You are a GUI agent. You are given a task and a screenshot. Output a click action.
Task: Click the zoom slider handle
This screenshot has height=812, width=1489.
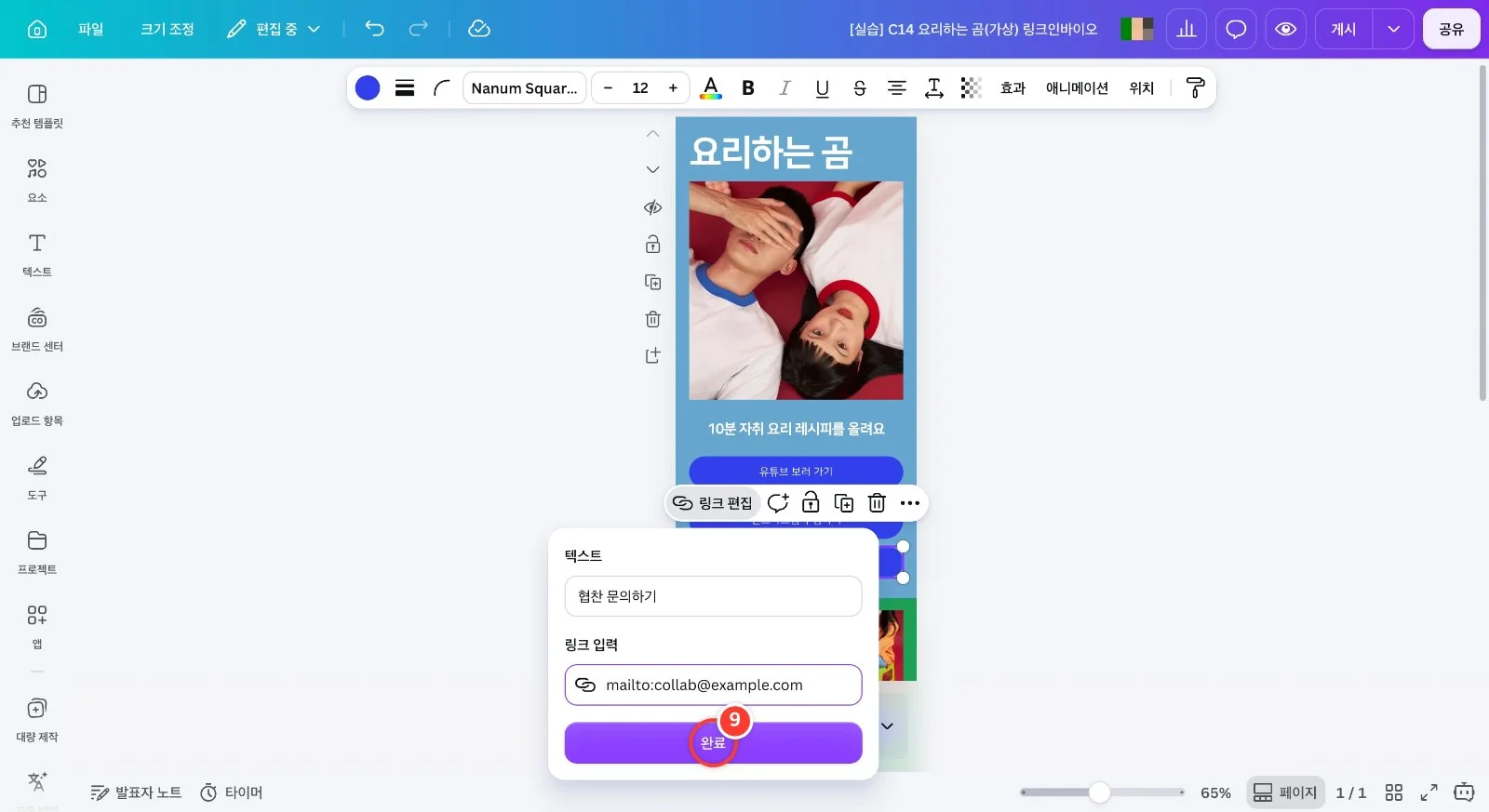pos(1100,792)
